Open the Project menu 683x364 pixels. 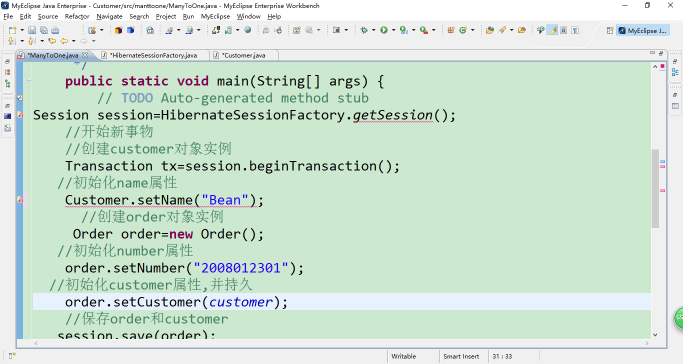tap(166, 17)
